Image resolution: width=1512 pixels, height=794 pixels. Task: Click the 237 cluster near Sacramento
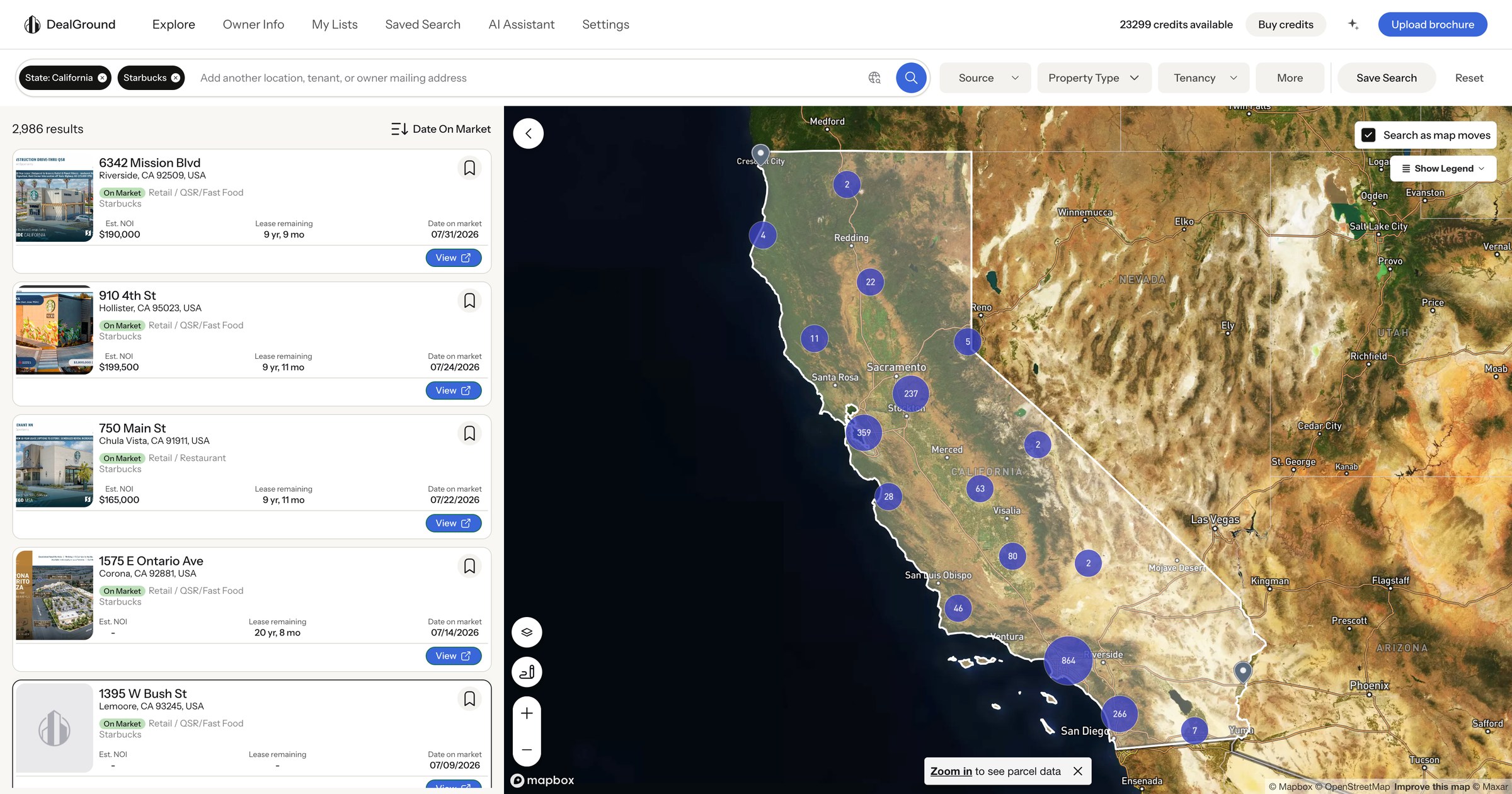[x=911, y=394]
